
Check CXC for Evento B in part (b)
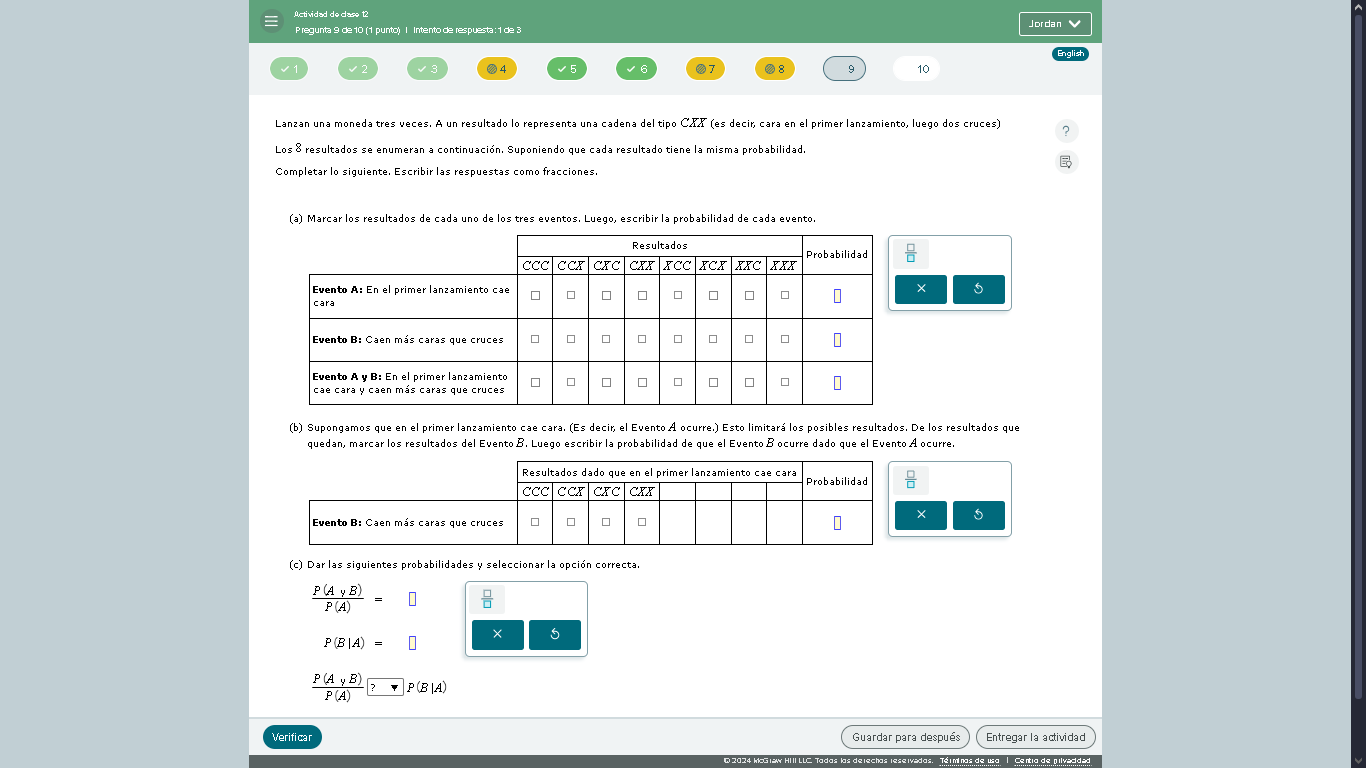606,522
